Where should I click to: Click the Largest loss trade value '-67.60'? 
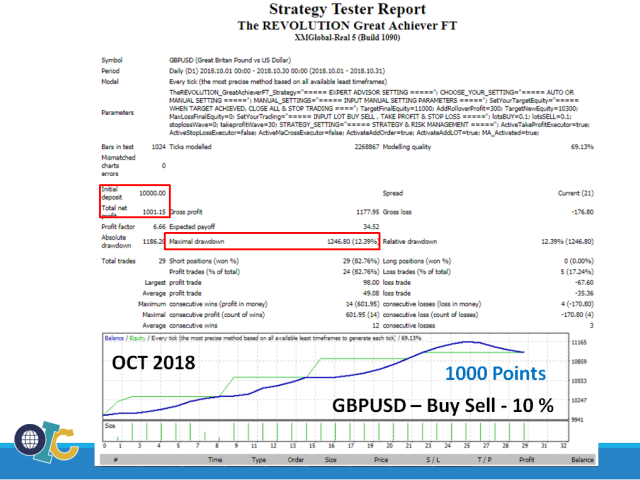(x=584, y=282)
